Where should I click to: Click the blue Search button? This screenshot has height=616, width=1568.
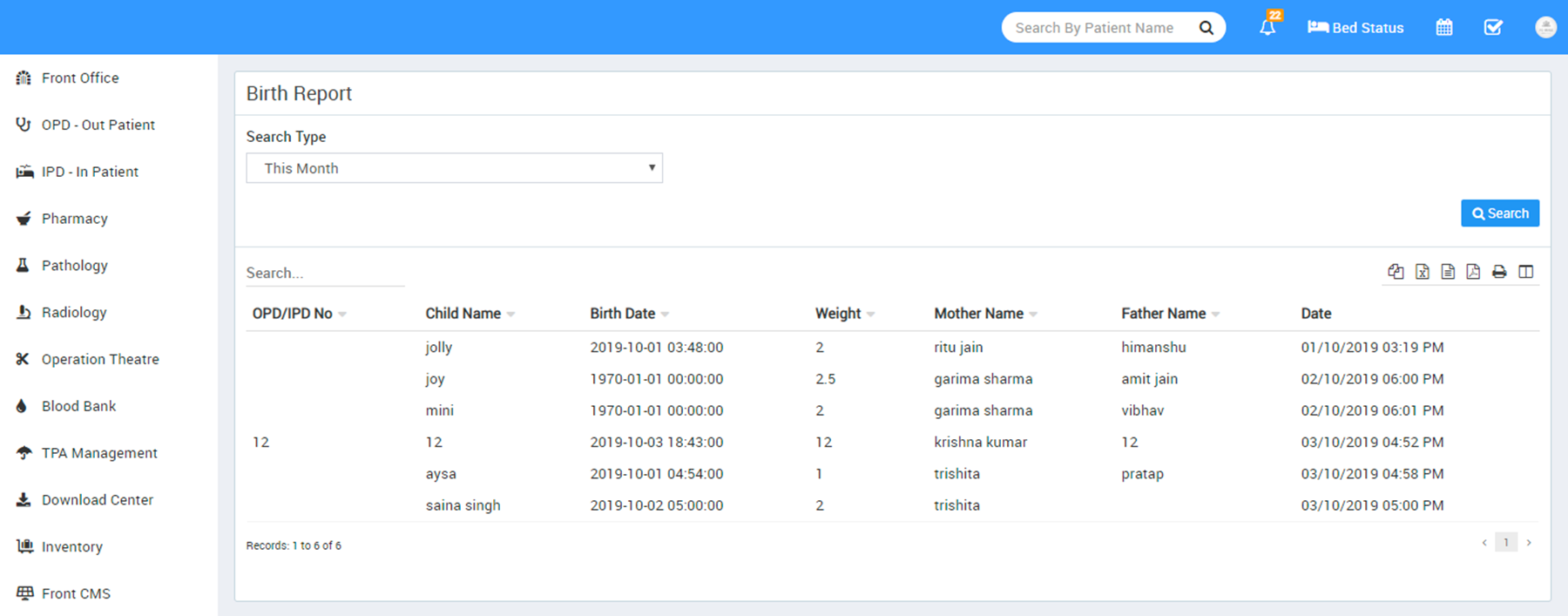[x=1499, y=213]
